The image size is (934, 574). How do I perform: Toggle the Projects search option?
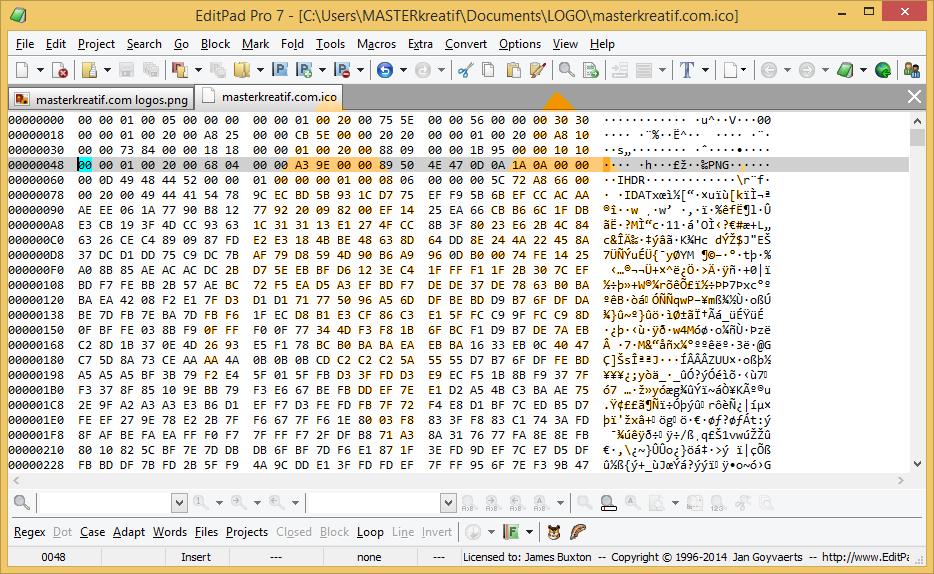[x=247, y=532]
